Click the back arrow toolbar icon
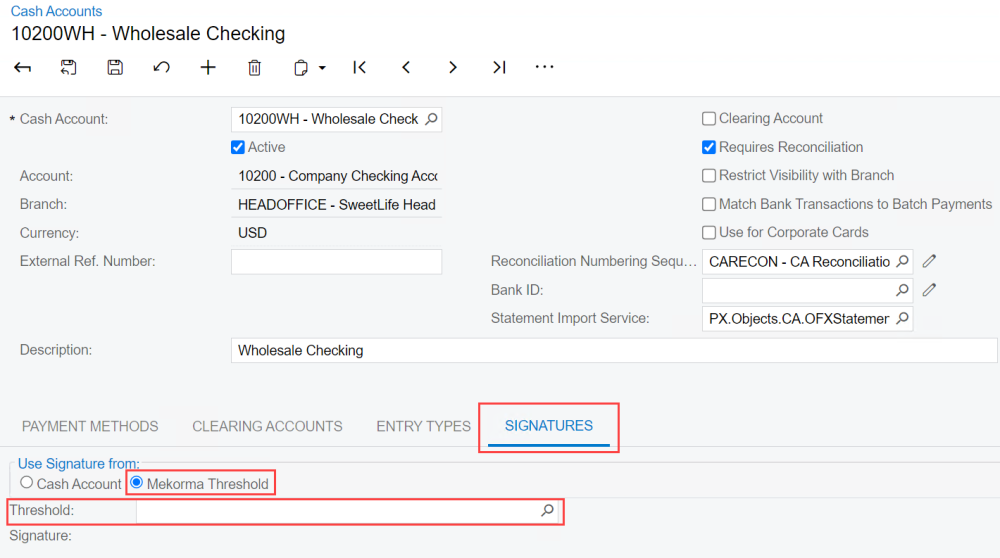This screenshot has width=1000, height=558. (x=22, y=67)
